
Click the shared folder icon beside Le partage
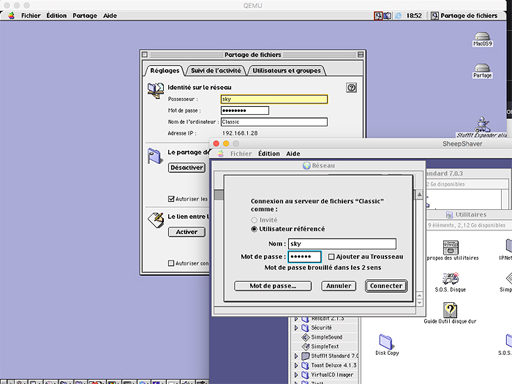pos(155,156)
